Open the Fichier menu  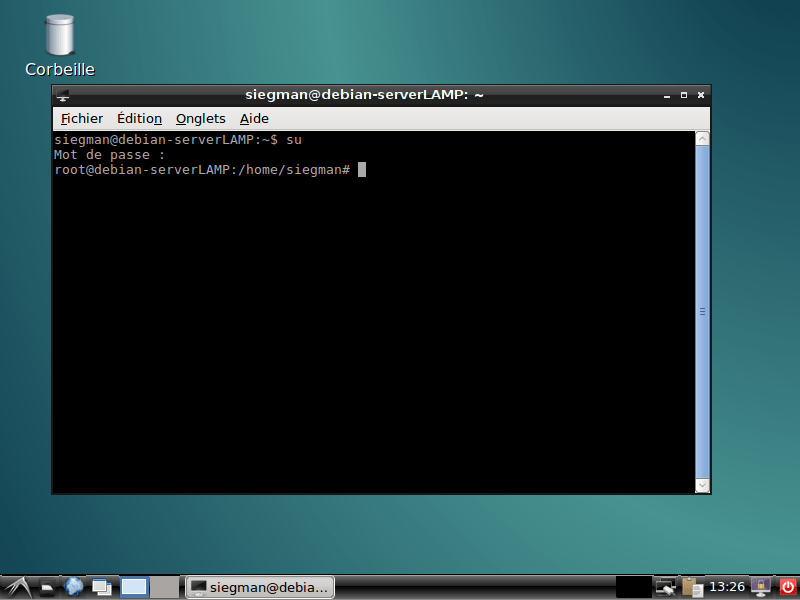[81, 118]
